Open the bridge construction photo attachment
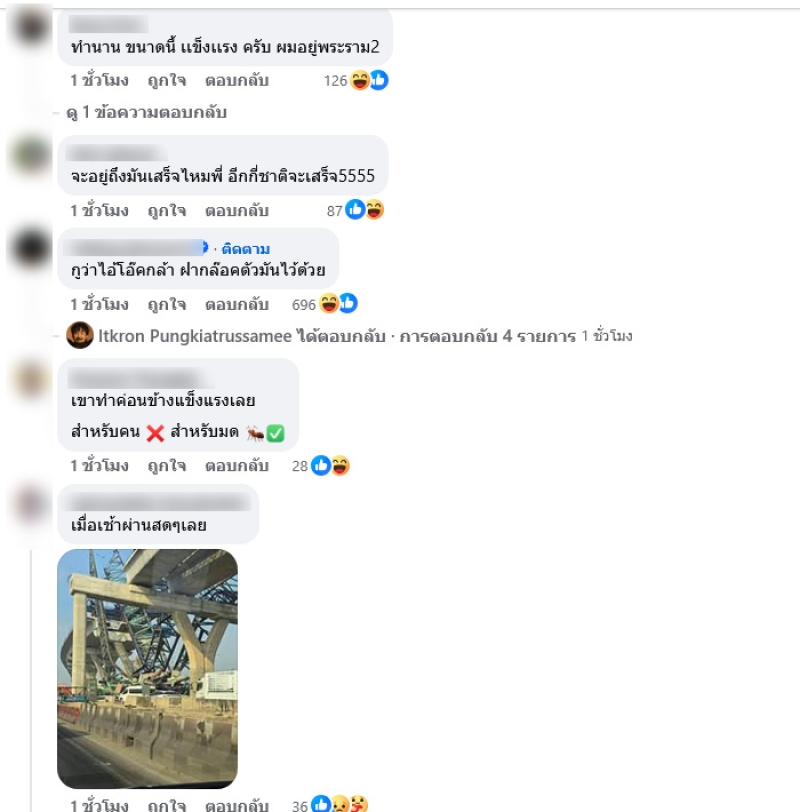 coord(148,669)
